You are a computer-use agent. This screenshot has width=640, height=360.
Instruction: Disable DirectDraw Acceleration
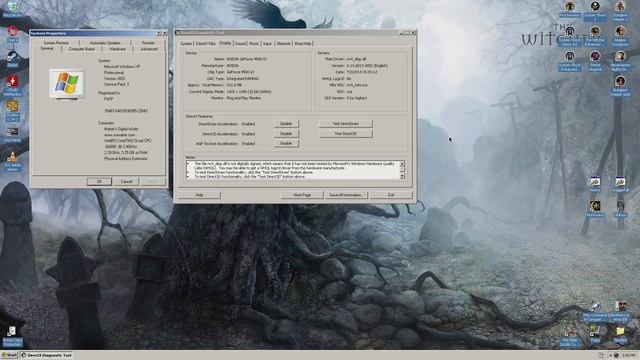click(286, 124)
